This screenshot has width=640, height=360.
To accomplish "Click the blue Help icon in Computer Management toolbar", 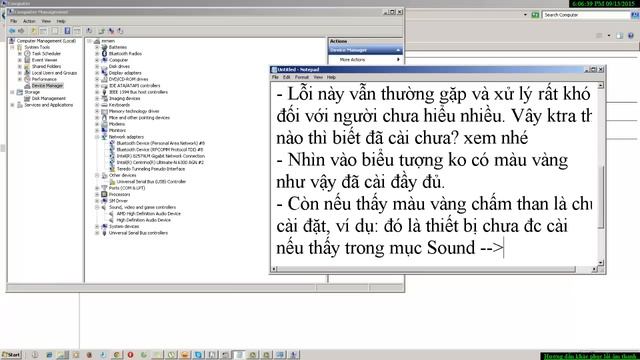I will [67, 31].
